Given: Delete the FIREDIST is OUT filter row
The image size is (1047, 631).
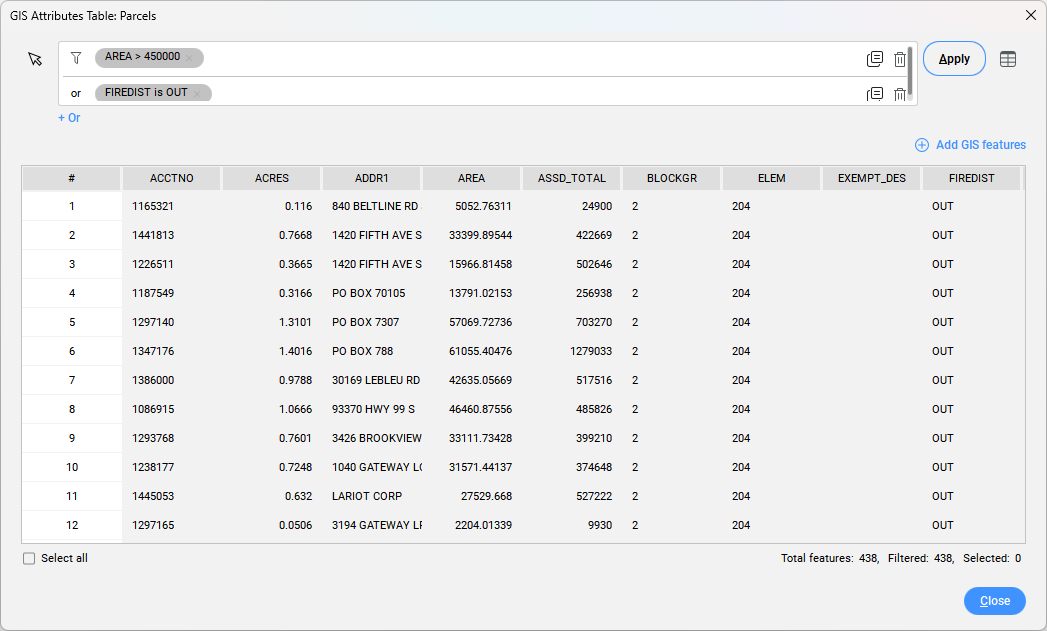Looking at the screenshot, I should click(900, 94).
